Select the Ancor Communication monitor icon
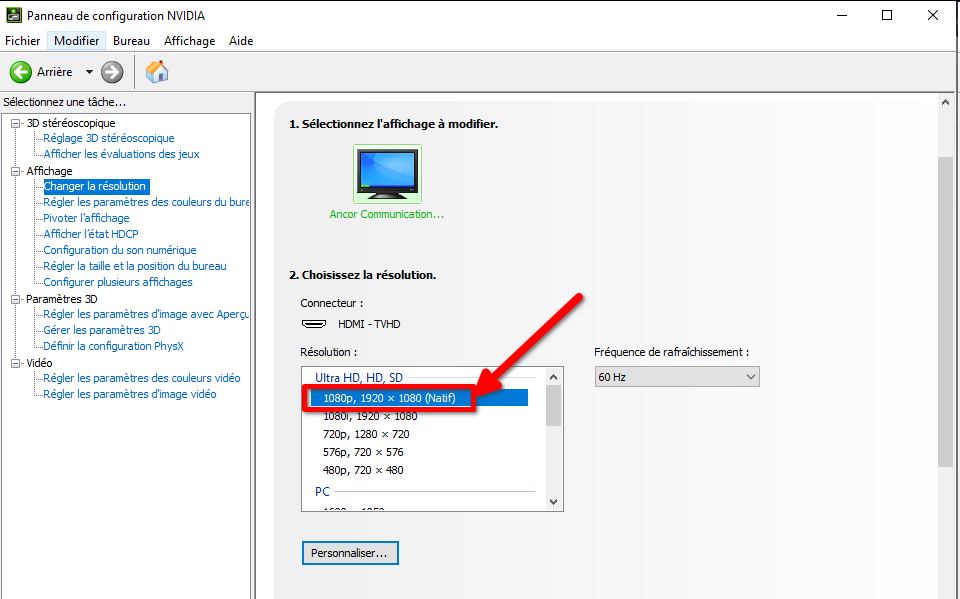960x599 pixels. (387, 174)
